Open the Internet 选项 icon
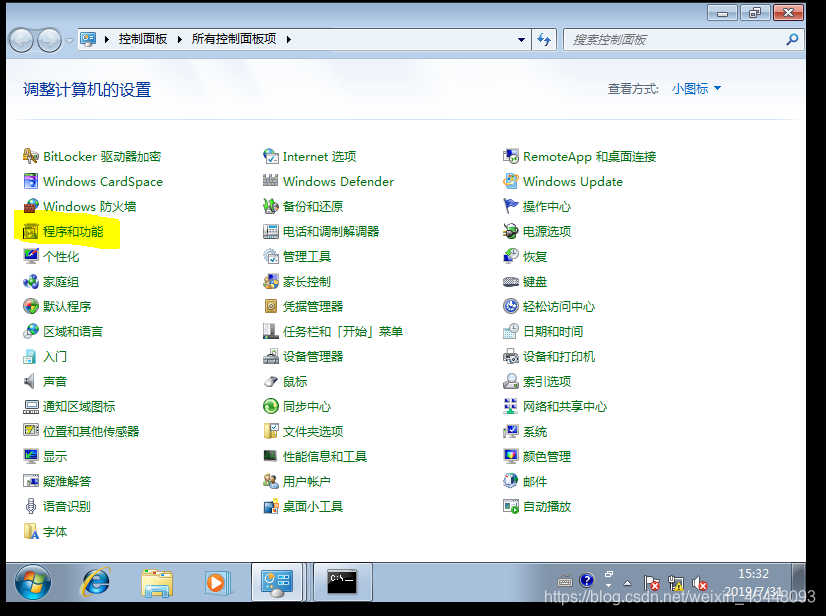 click(270, 156)
